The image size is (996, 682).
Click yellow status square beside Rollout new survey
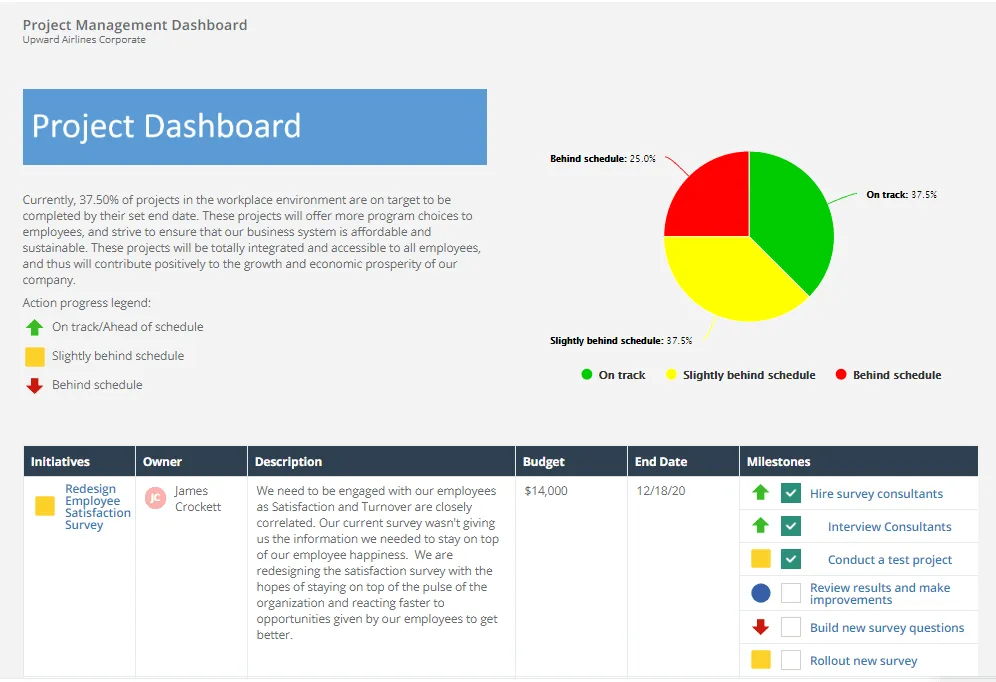click(x=760, y=660)
